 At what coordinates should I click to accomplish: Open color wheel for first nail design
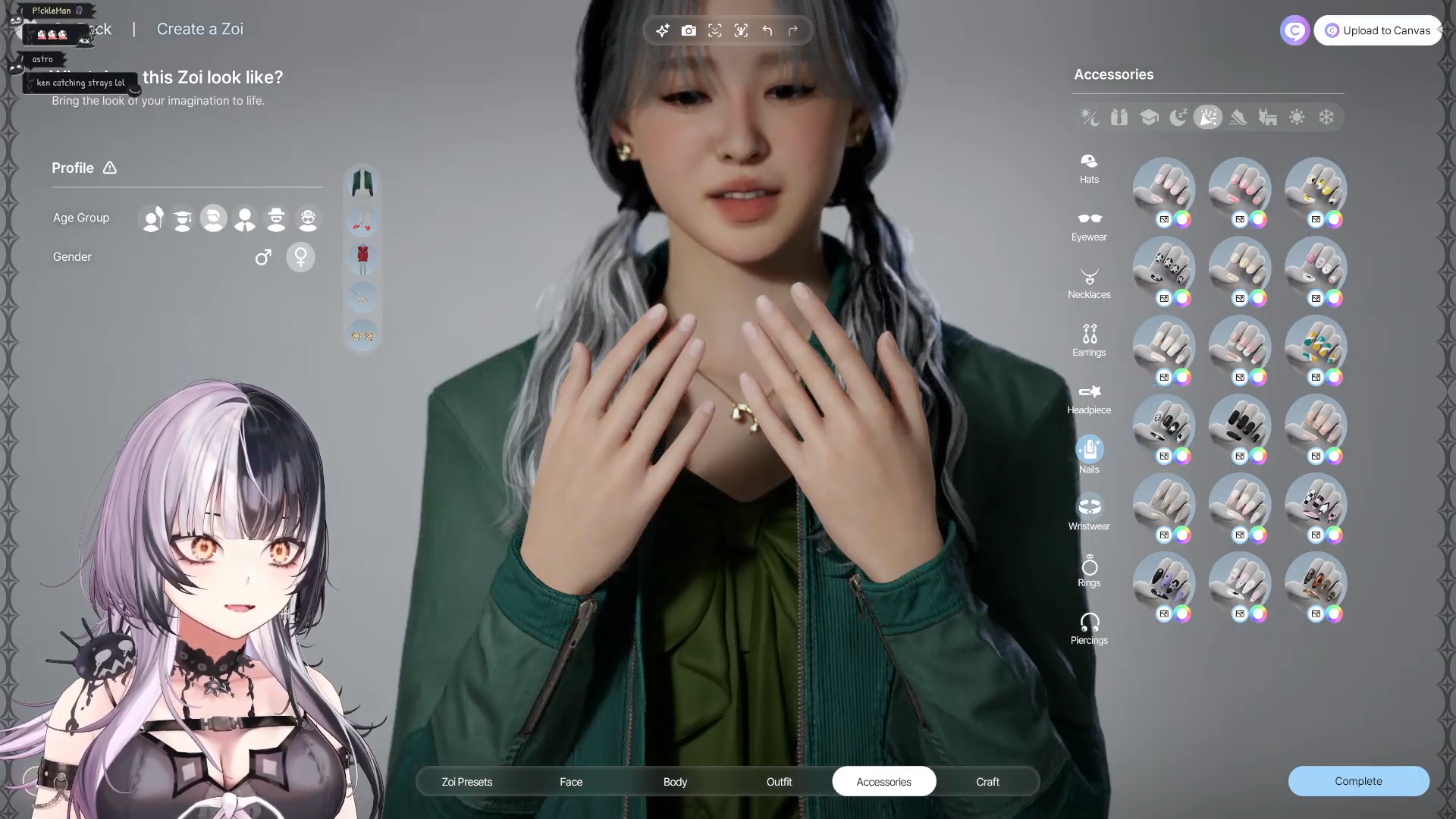(1182, 220)
